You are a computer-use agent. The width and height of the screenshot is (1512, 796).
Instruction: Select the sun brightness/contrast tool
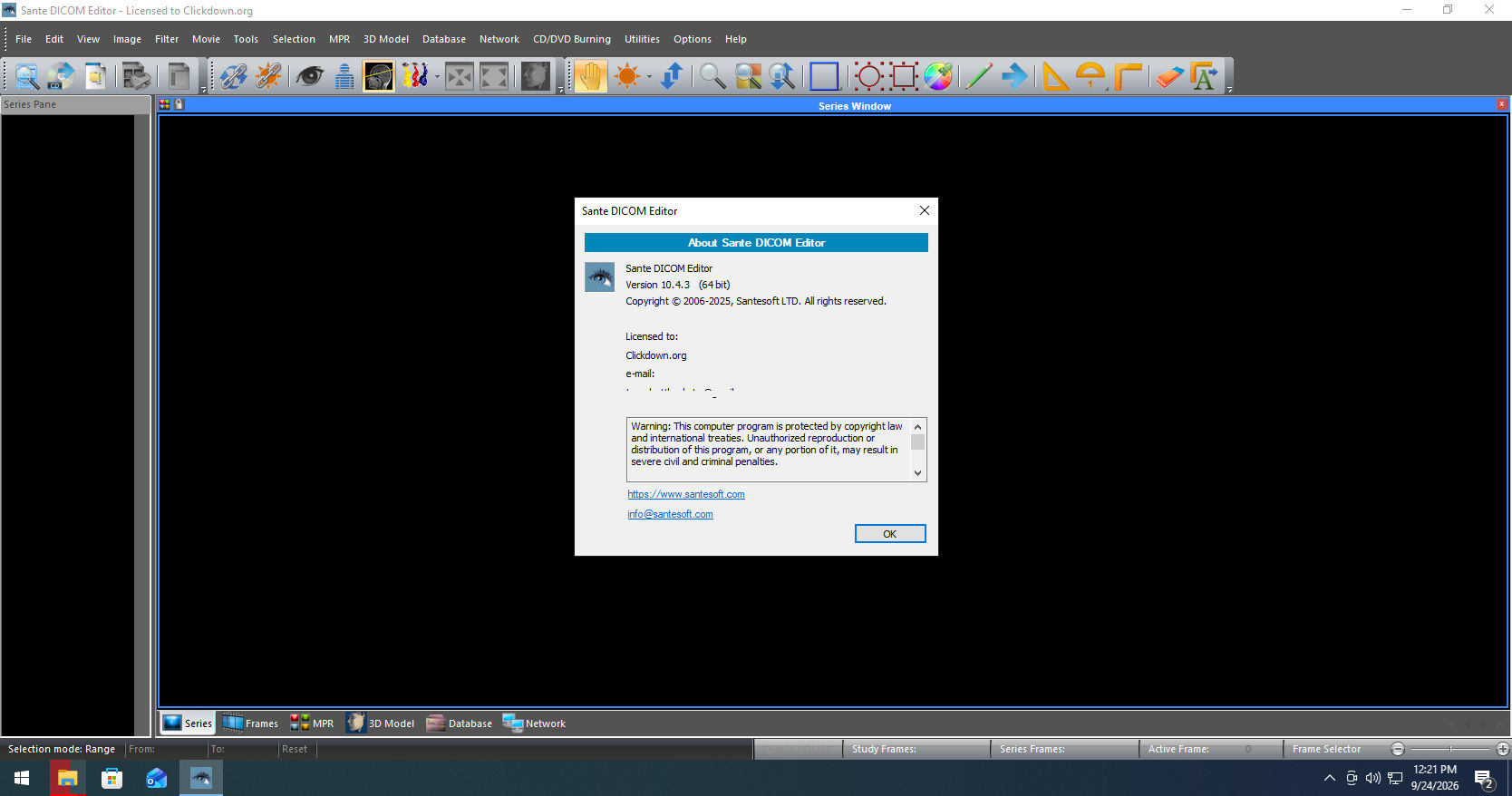pos(626,76)
